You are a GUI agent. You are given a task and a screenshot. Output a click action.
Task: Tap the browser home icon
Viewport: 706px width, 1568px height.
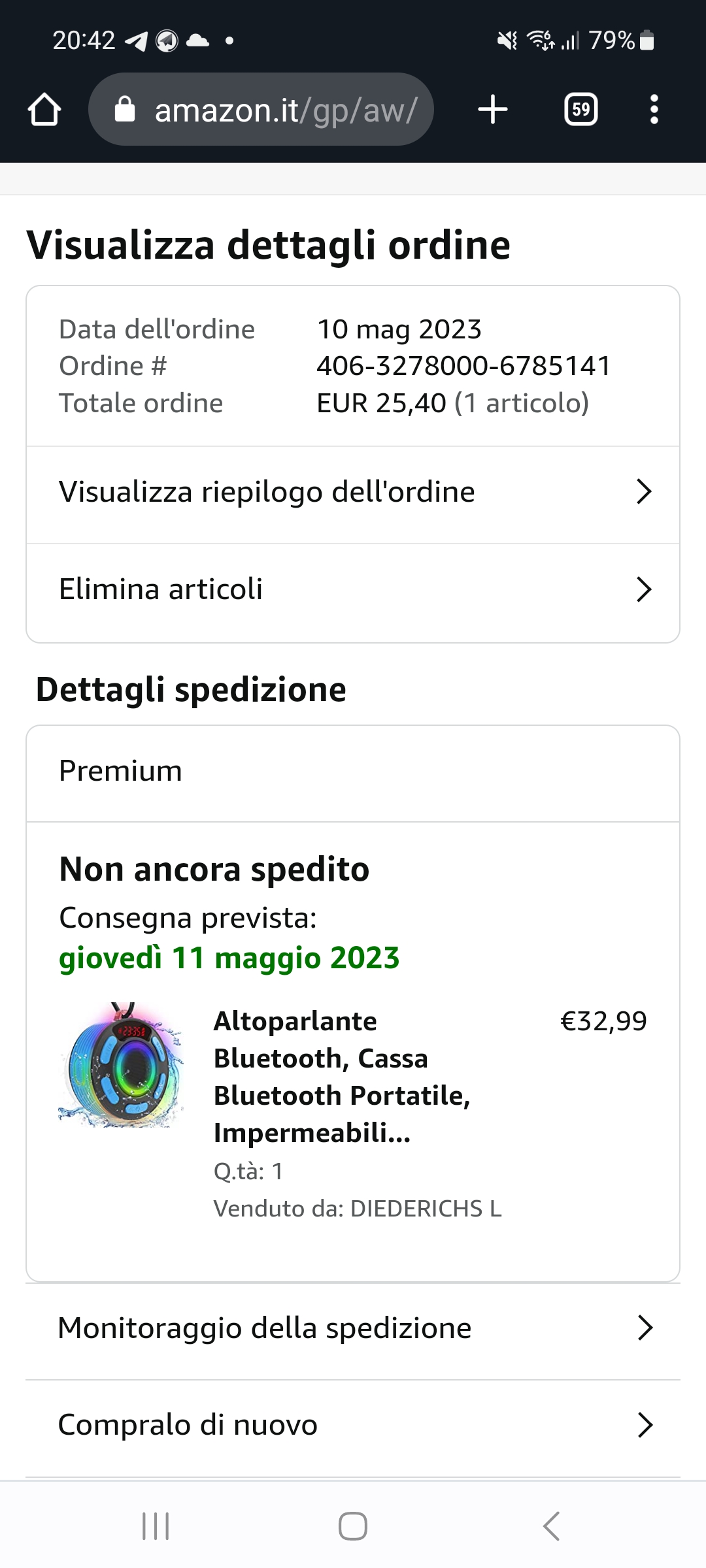pyautogui.click(x=44, y=109)
